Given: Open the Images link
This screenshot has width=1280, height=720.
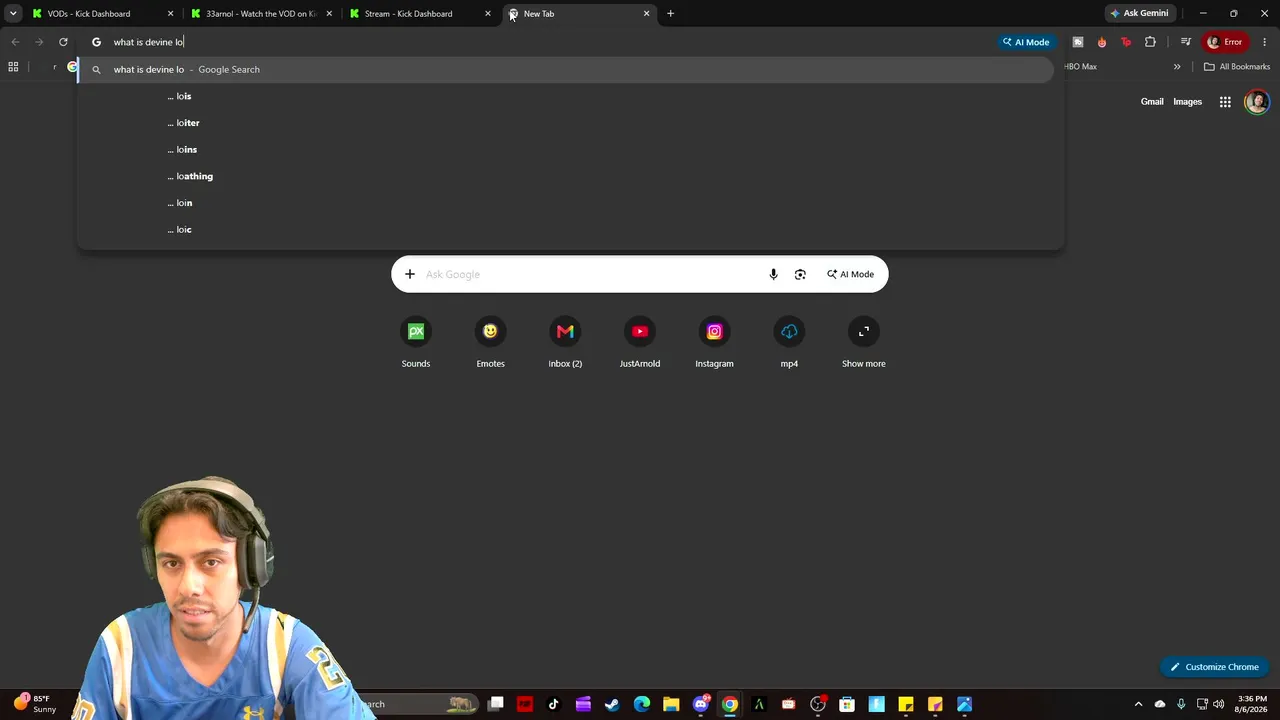Looking at the screenshot, I should [x=1187, y=101].
